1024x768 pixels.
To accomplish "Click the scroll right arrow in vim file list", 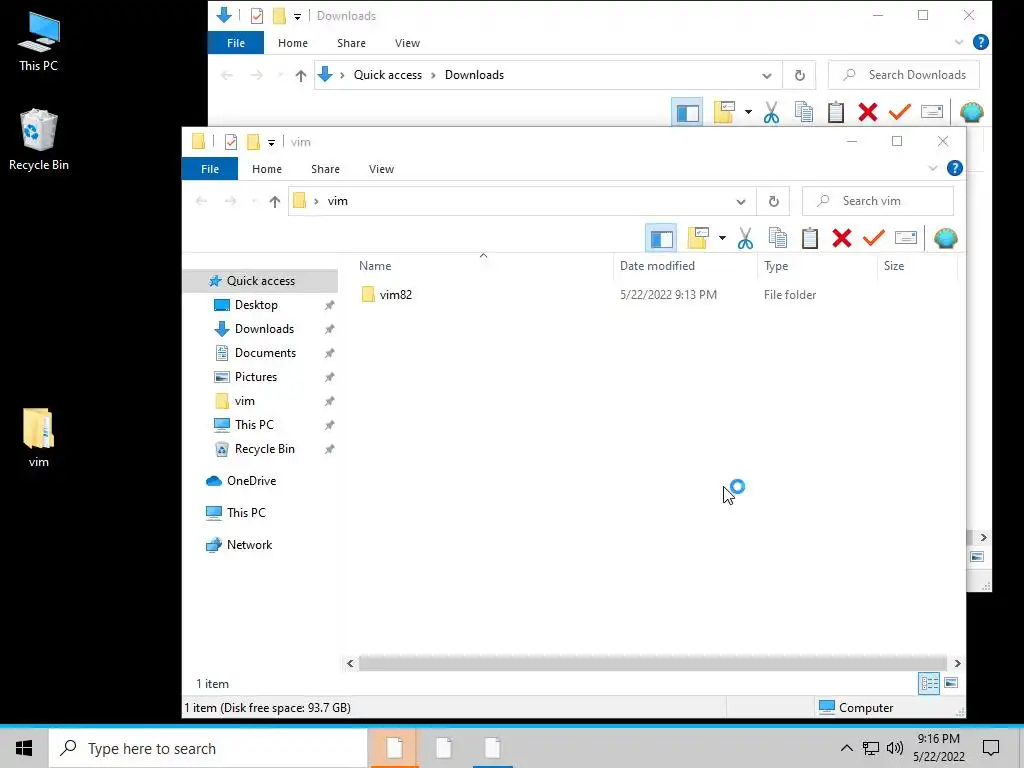I will pyautogui.click(x=957, y=664).
